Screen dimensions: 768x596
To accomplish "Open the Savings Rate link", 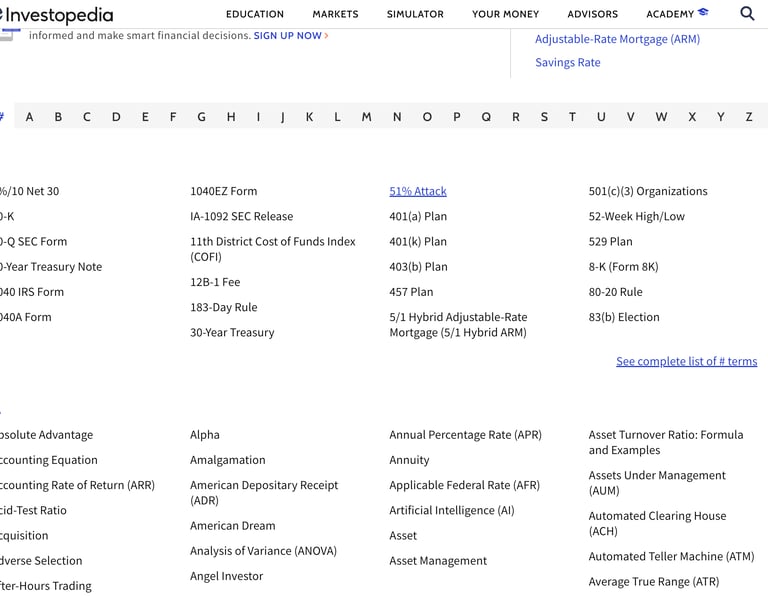I will tap(568, 63).
